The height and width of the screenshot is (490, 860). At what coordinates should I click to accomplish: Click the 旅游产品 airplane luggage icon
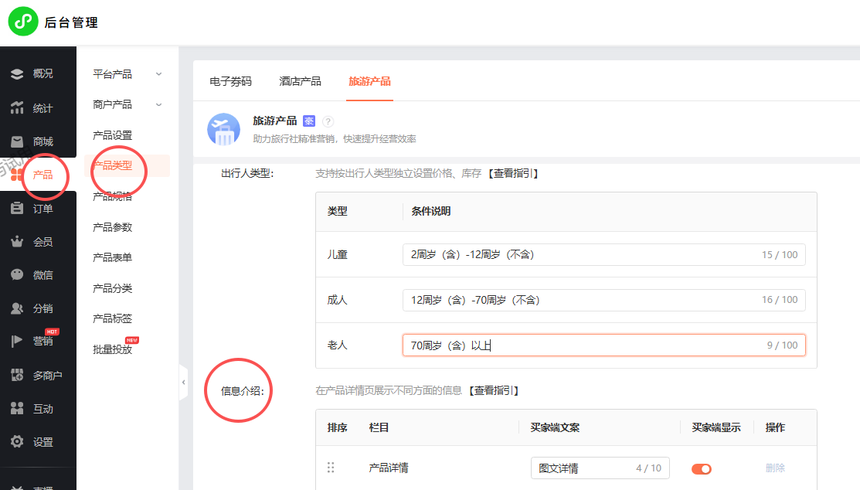point(223,129)
